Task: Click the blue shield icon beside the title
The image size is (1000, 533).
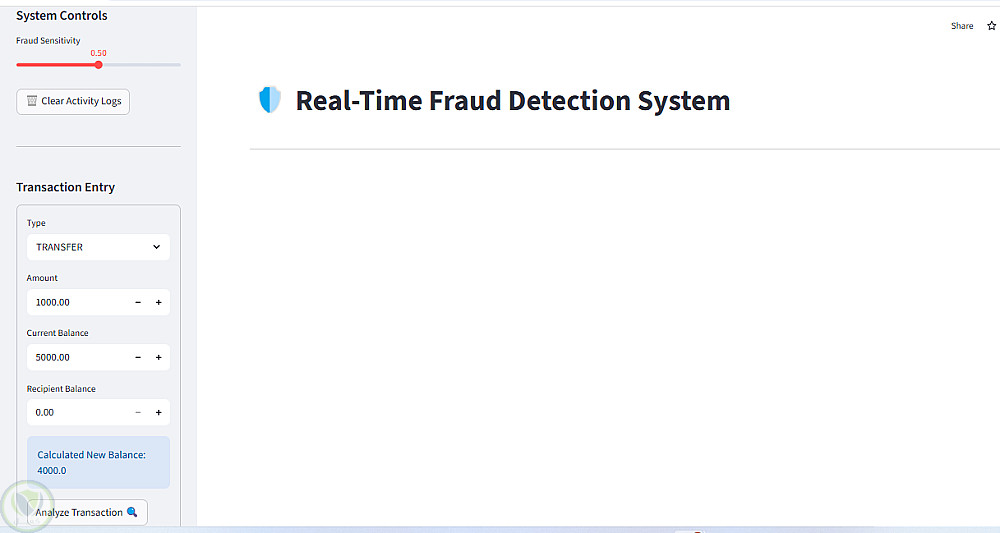Action: 269,100
